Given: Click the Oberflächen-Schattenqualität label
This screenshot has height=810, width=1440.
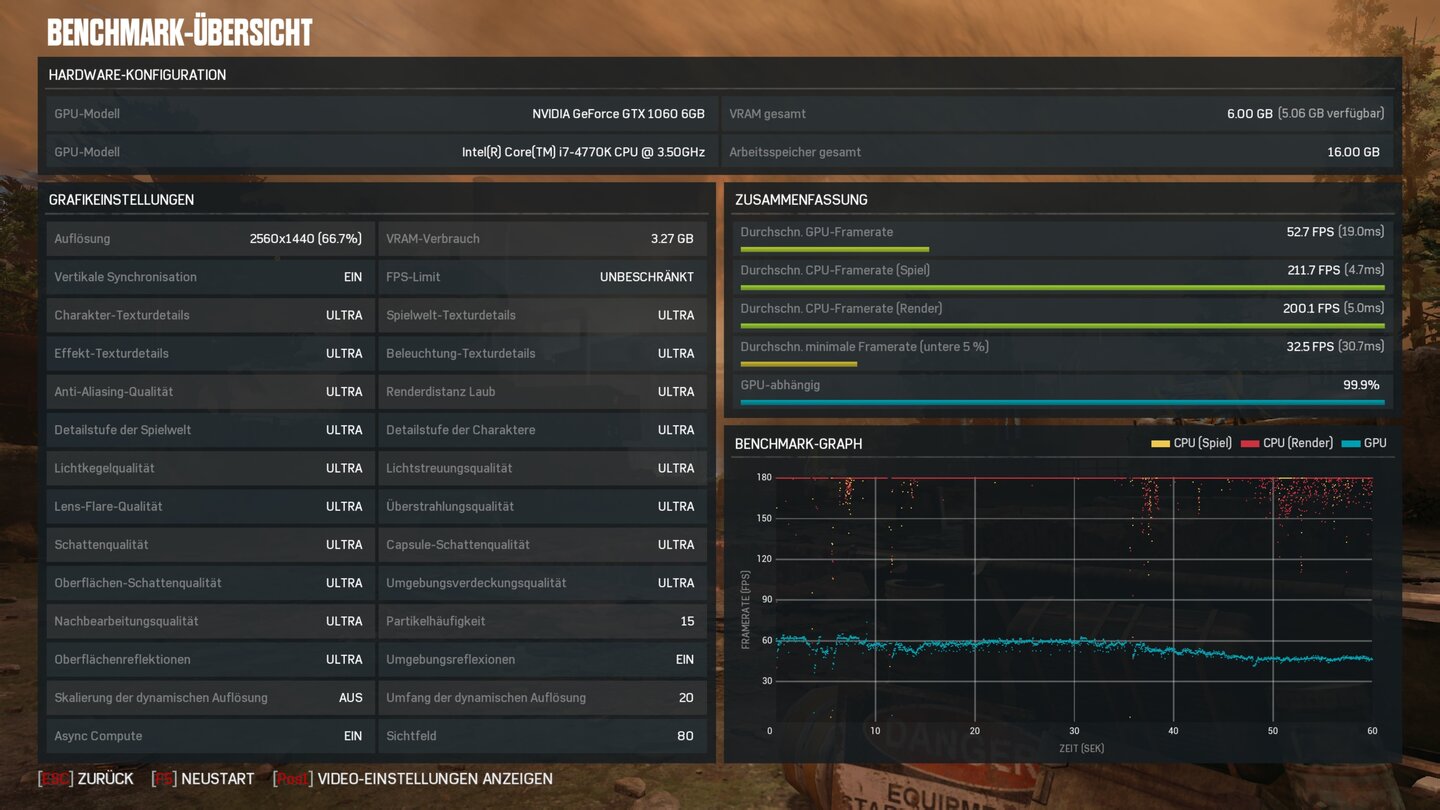Looking at the screenshot, I should click(138, 583).
